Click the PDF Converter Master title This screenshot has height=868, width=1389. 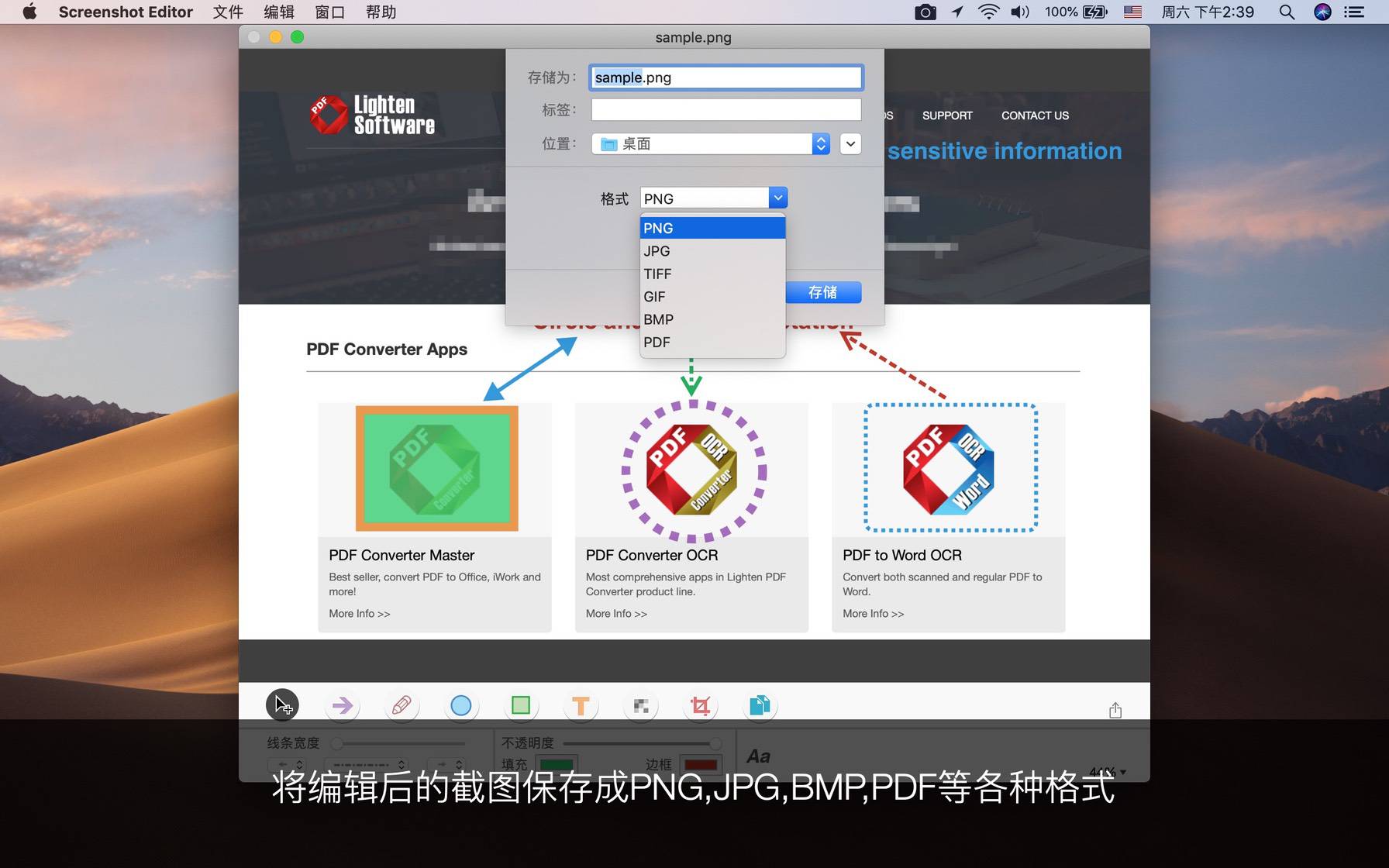click(402, 555)
